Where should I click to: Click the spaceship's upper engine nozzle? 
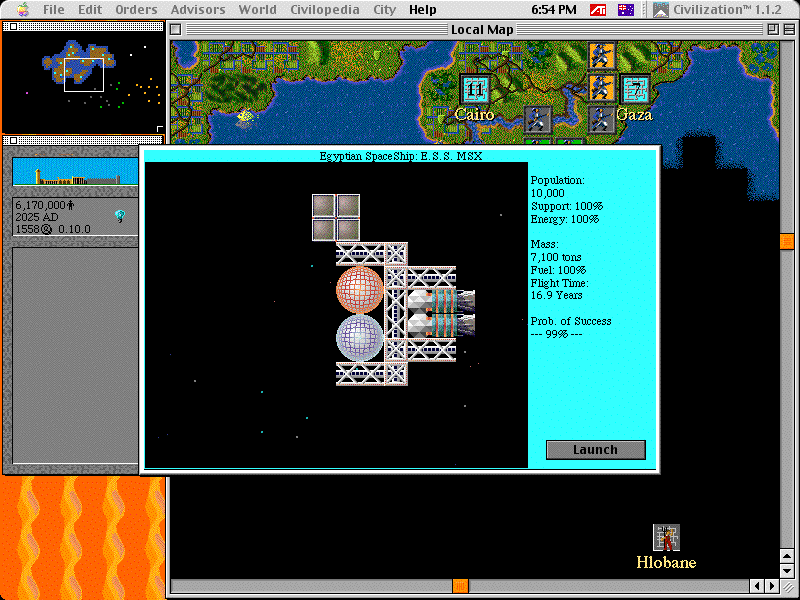coord(466,301)
